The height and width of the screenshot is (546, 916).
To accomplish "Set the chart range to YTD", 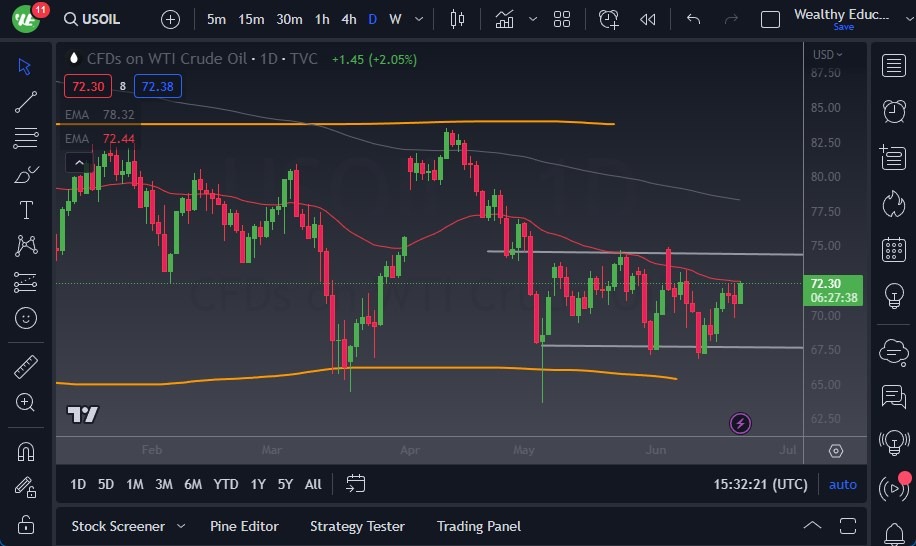I will [226, 484].
